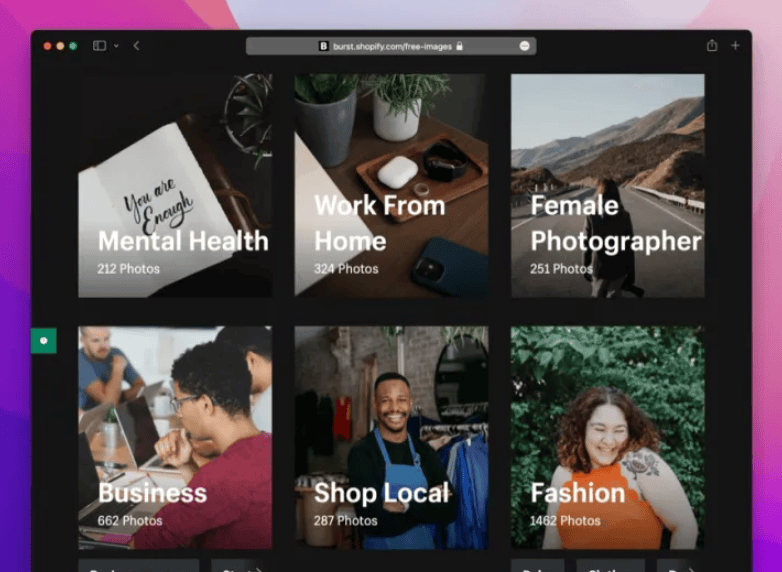Screen dimensions: 782x572
Task: Toggle the Safari sidebar panel icon
Action: [x=99, y=46]
